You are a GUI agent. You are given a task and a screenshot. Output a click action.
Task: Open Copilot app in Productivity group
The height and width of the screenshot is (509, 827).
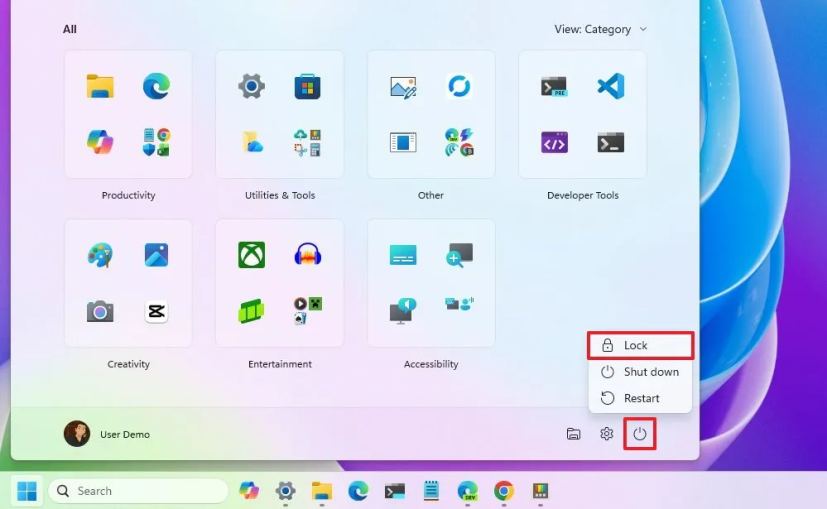pyautogui.click(x=100, y=142)
